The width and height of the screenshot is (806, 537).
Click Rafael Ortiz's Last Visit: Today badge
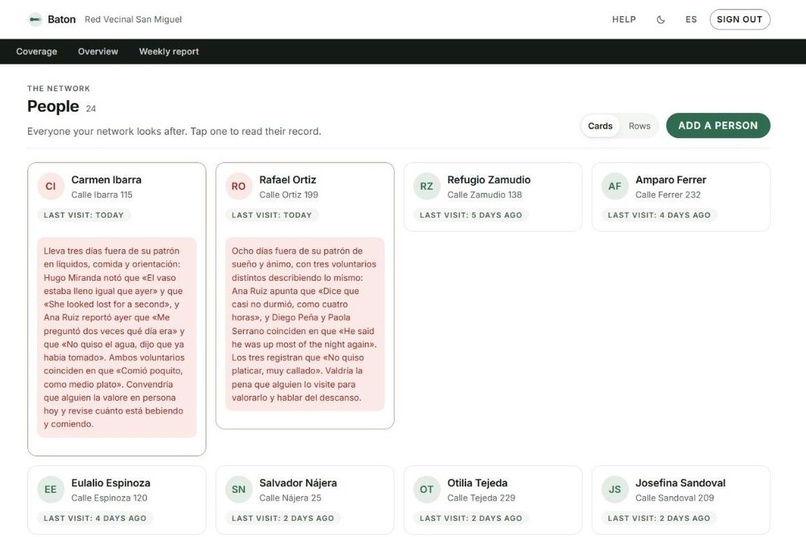(272, 215)
